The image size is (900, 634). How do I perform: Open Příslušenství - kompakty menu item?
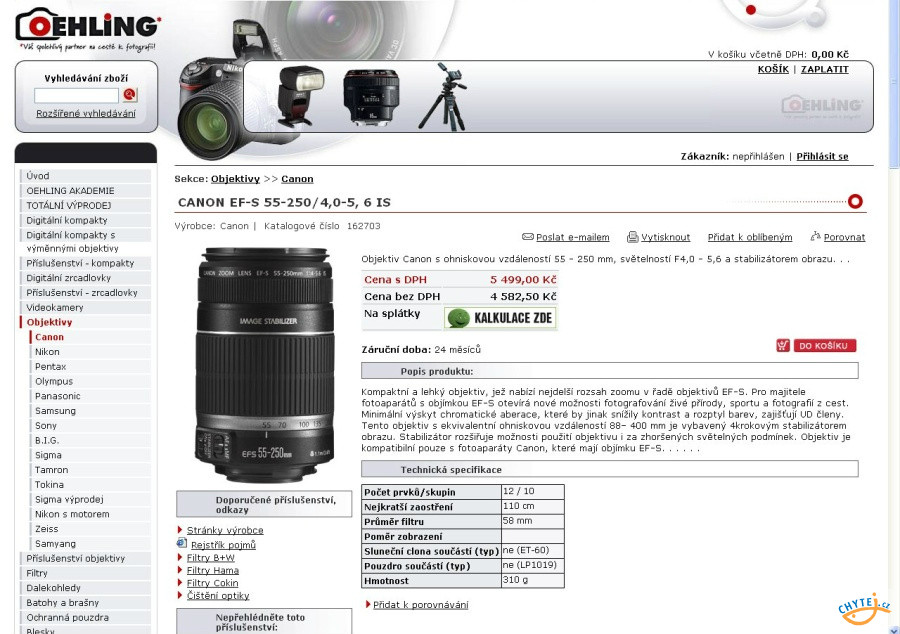(86, 263)
